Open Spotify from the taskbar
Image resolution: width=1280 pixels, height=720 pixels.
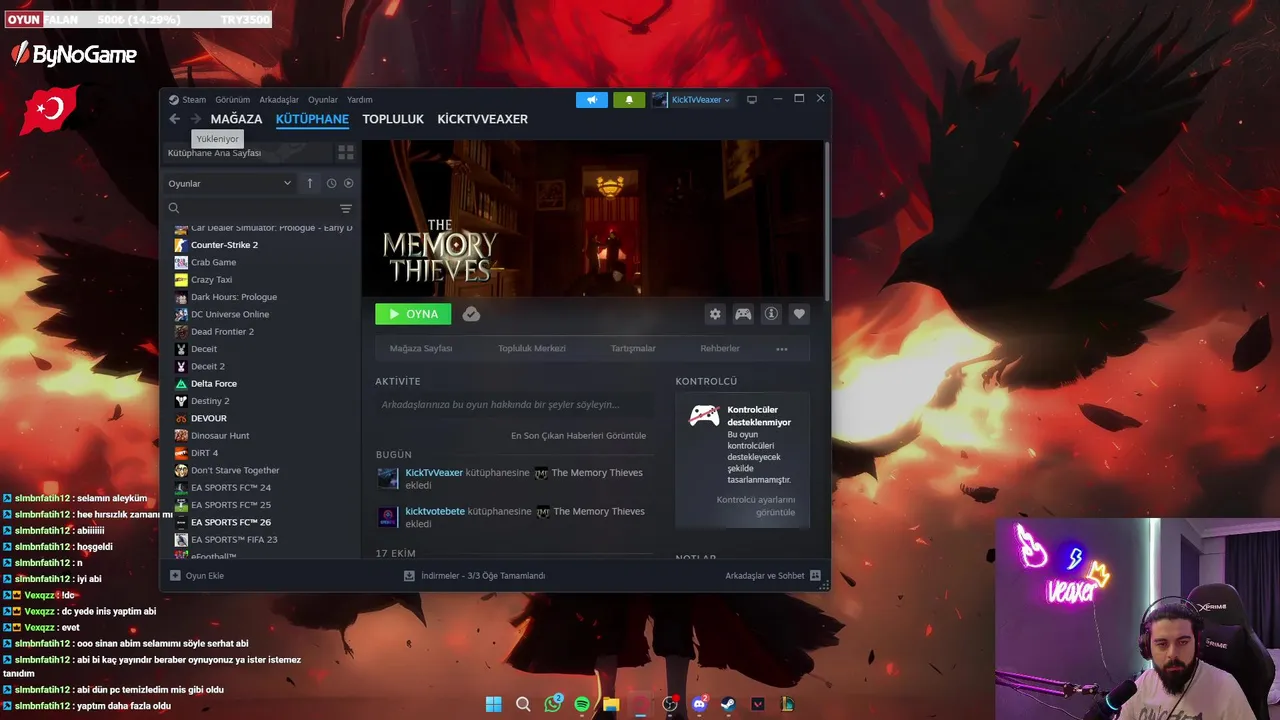[x=582, y=704]
